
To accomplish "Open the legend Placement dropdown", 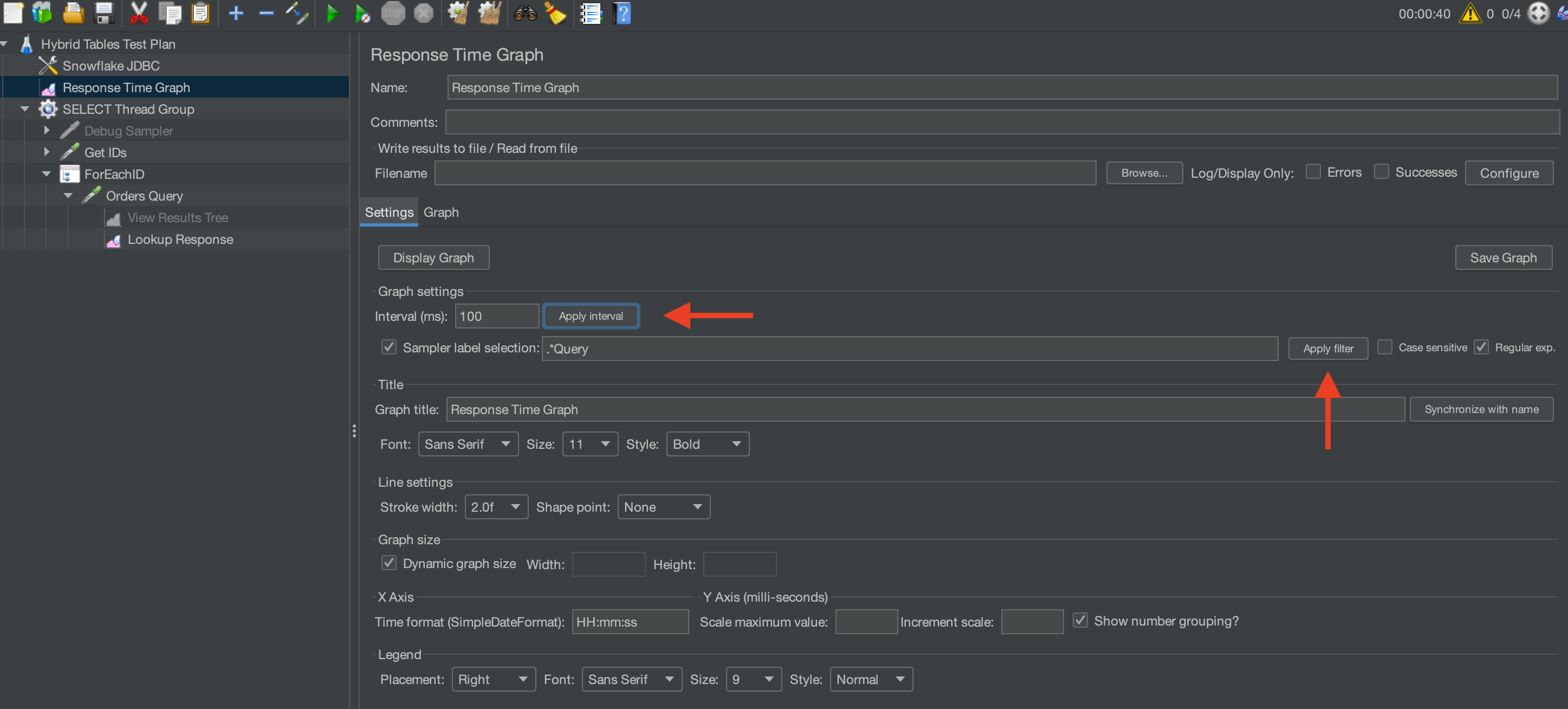I will (x=493, y=679).
